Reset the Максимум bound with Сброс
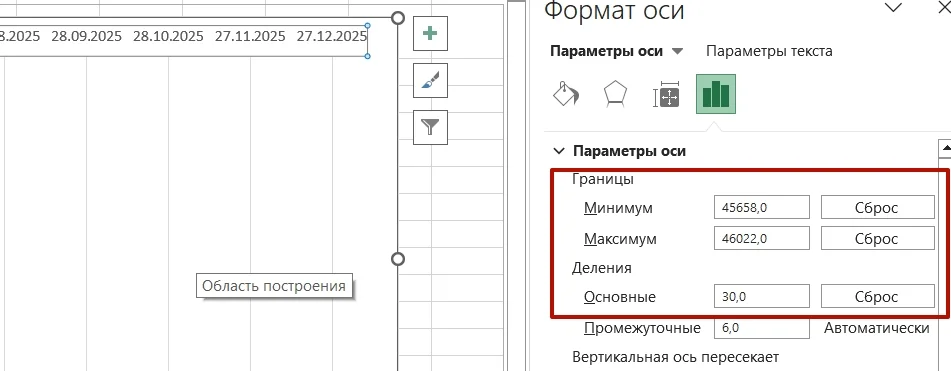Screen dimensions: 951x371 878,238
